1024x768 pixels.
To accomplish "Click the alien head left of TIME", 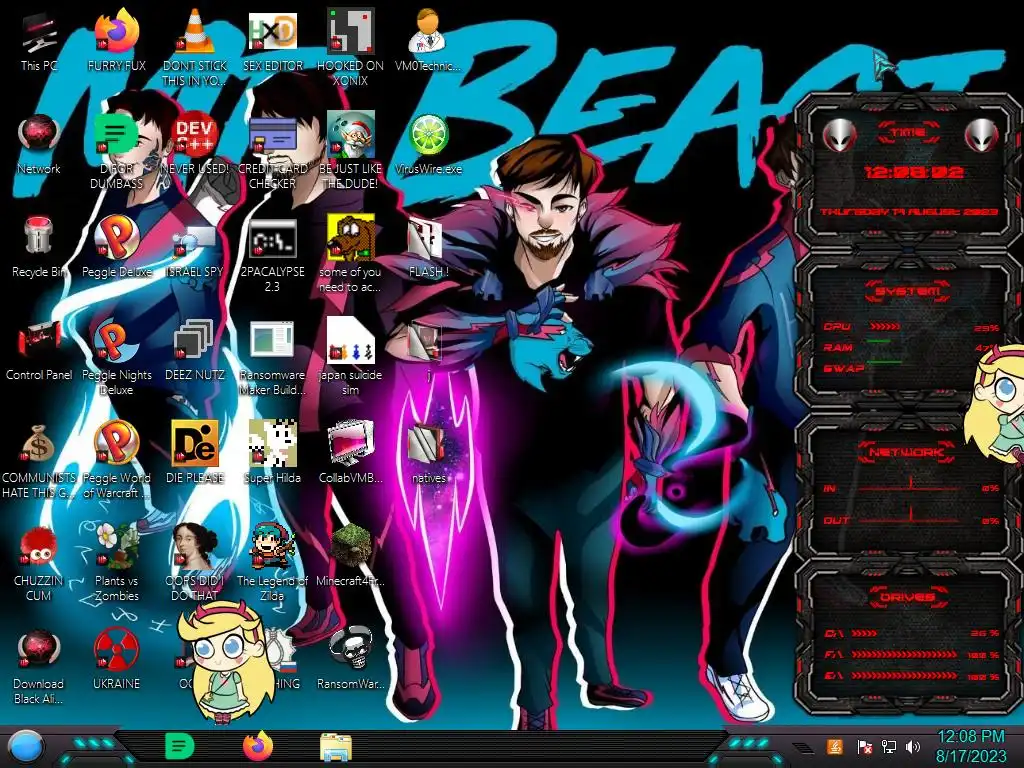I will pos(839,136).
